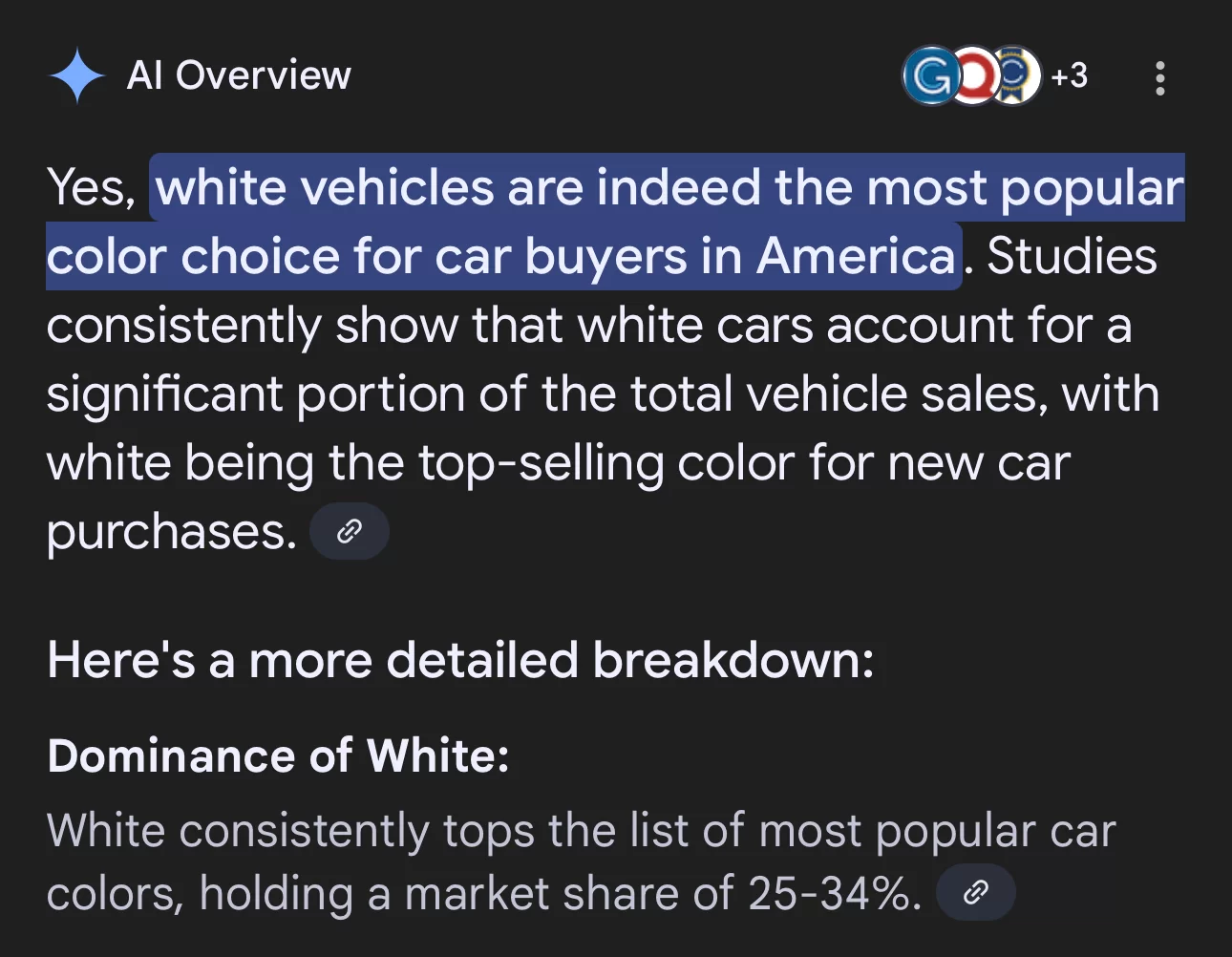The width and height of the screenshot is (1232, 957).
Task: Click the blue AI Overview sparkle icon
Action: point(77,75)
